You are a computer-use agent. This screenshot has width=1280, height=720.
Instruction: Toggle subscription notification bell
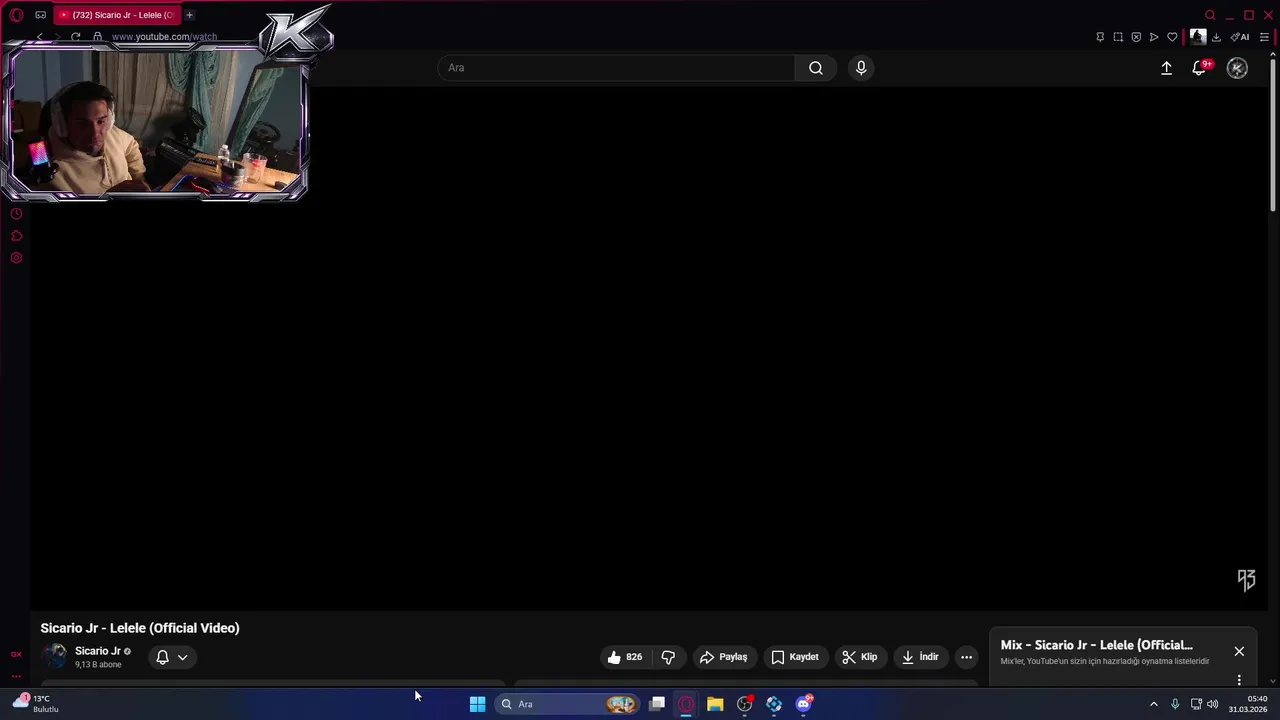(162, 657)
